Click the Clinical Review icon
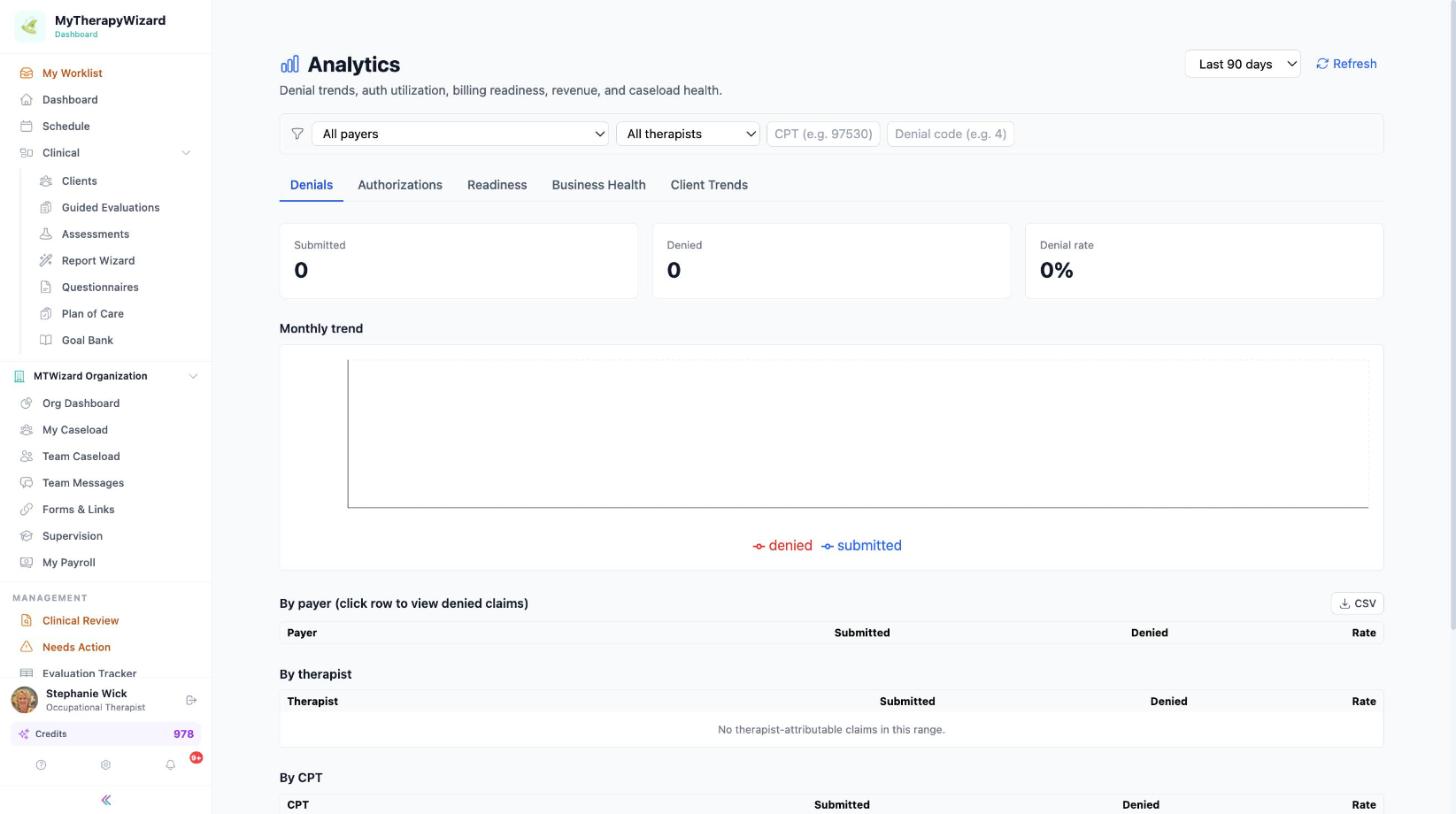The height and width of the screenshot is (814, 1456). tap(26, 621)
